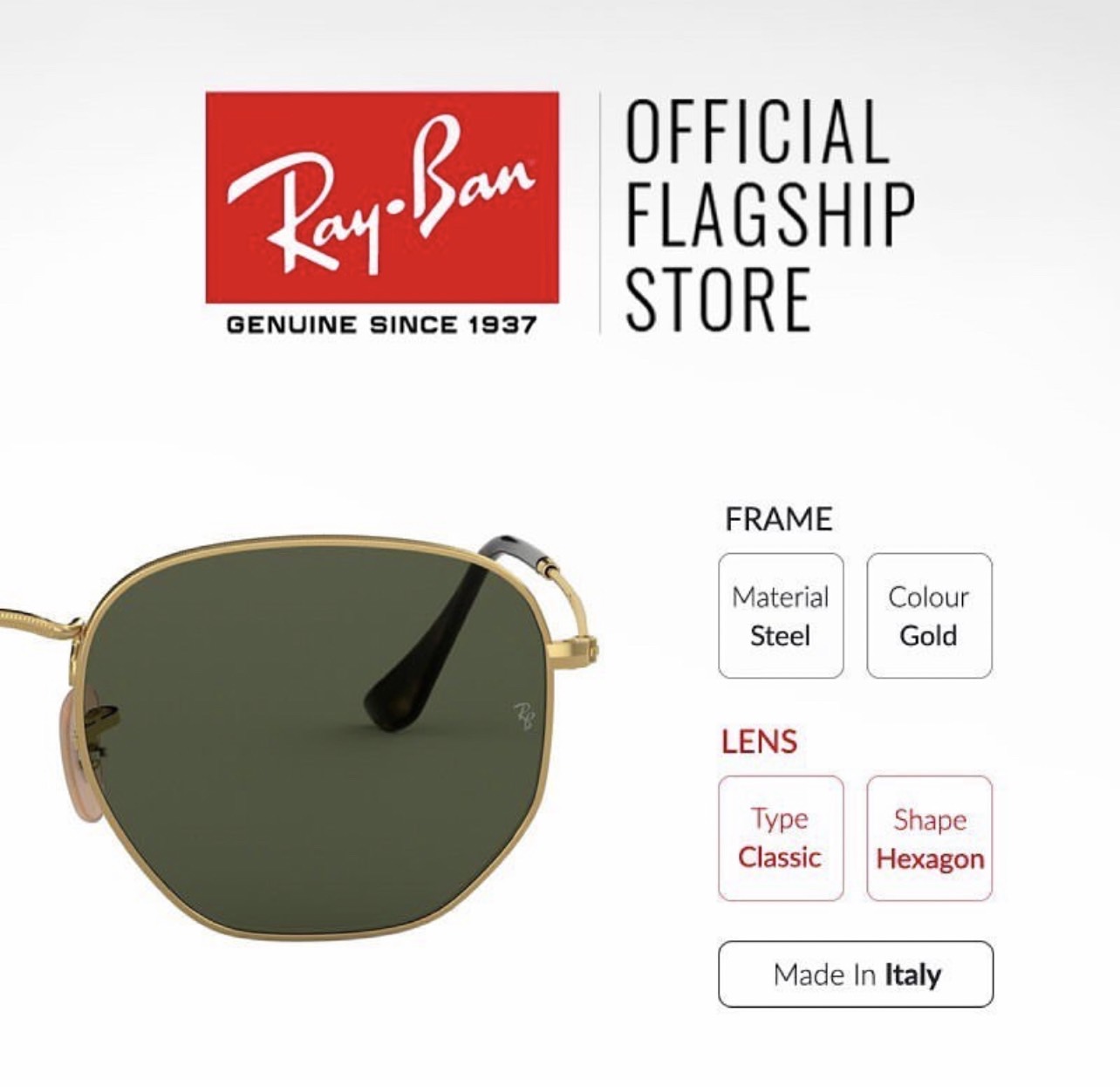Select the Type Classic lens box
Viewport: 1120px width, 1087px height.
pyautogui.click(x=781, y=838)
